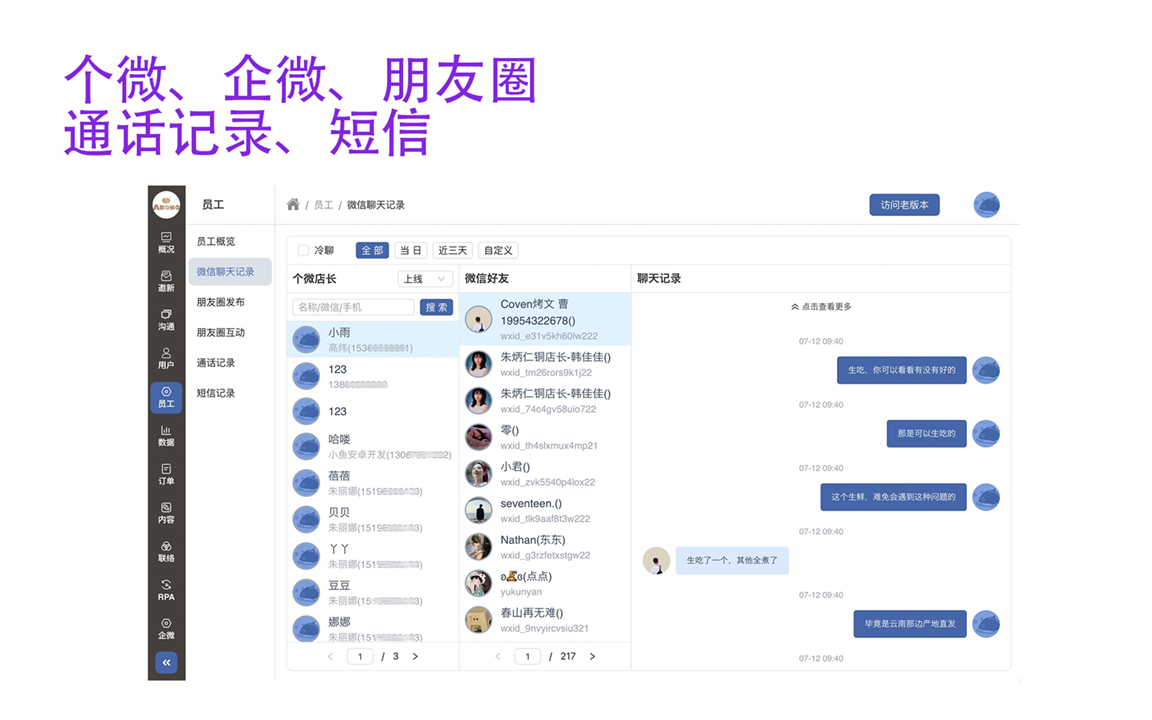The image size is (1152, 720).
Task: Open the RPA sidebar icon
Action: [x=166, y=590]
